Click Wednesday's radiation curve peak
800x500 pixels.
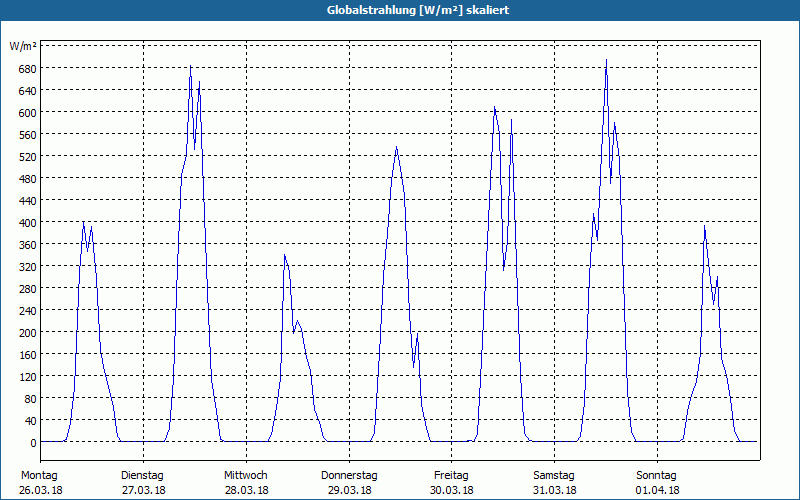[285, 255]
